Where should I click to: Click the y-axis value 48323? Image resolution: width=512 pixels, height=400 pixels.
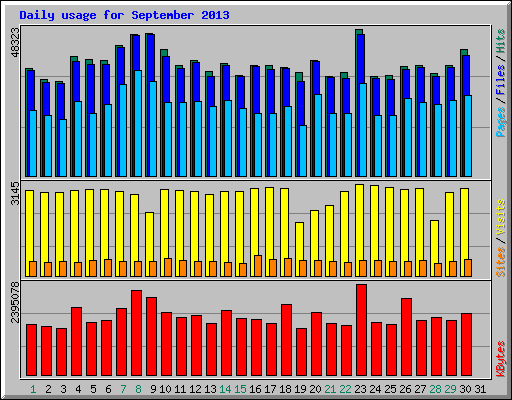(15, 43)
